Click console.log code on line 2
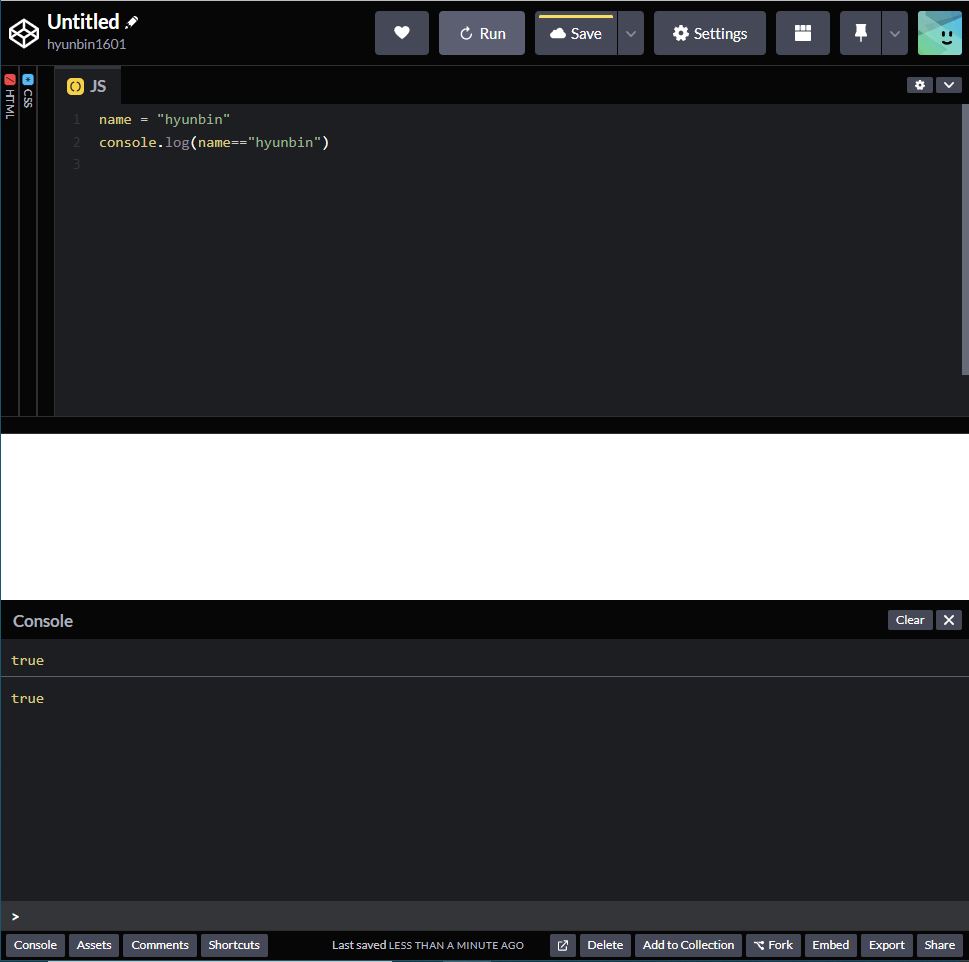969x962 pixels. pos(214,142)
